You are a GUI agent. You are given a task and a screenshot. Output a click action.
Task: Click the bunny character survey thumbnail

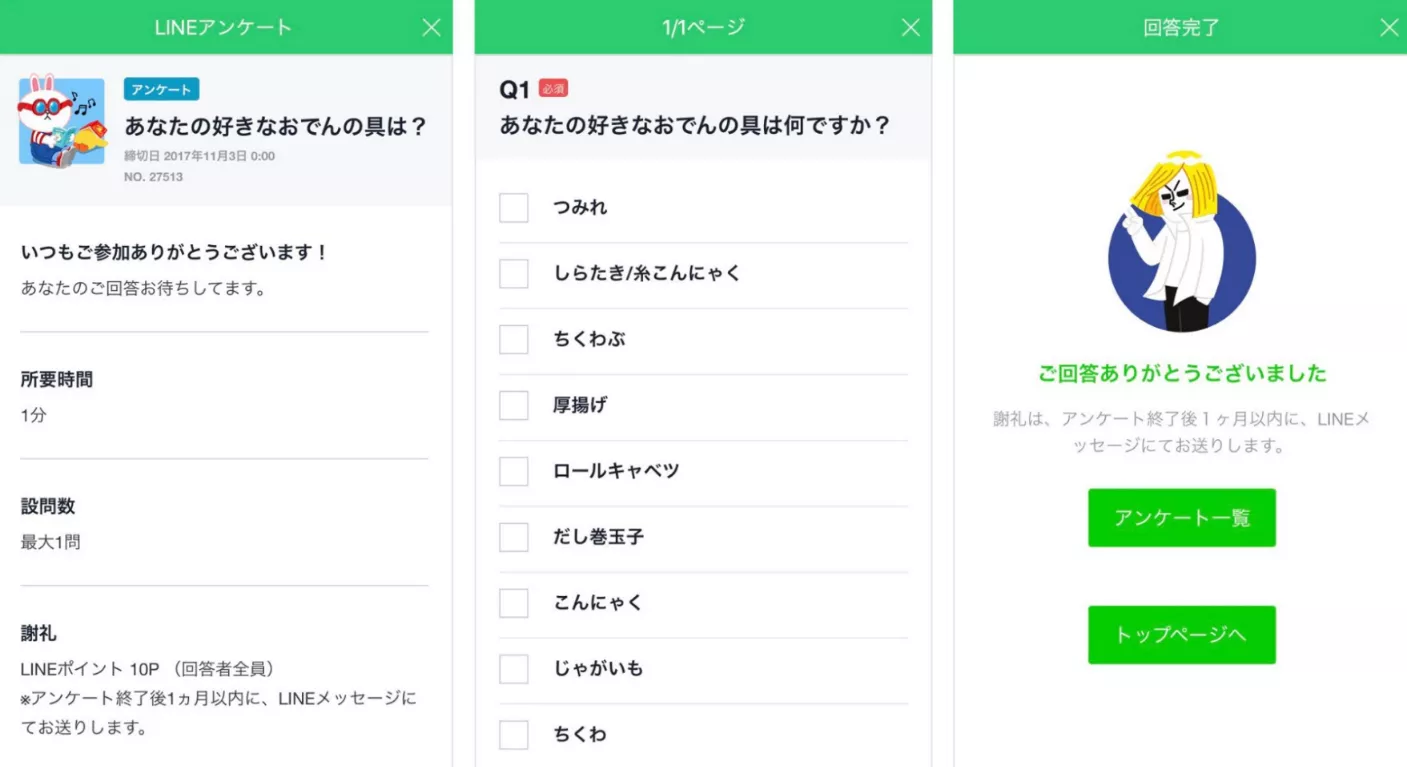(x=62, y=121)
